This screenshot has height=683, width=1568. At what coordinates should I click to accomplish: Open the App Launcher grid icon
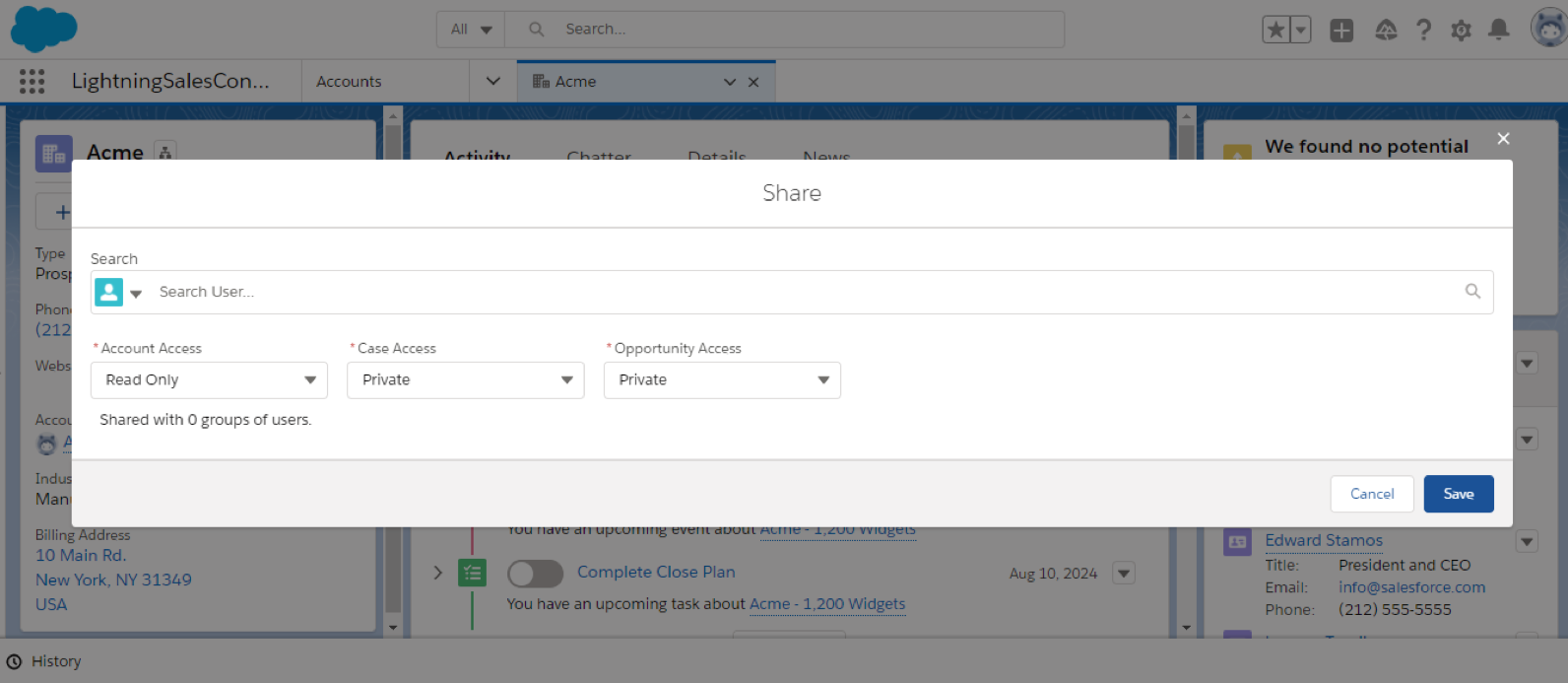click(x=32, y=81)
